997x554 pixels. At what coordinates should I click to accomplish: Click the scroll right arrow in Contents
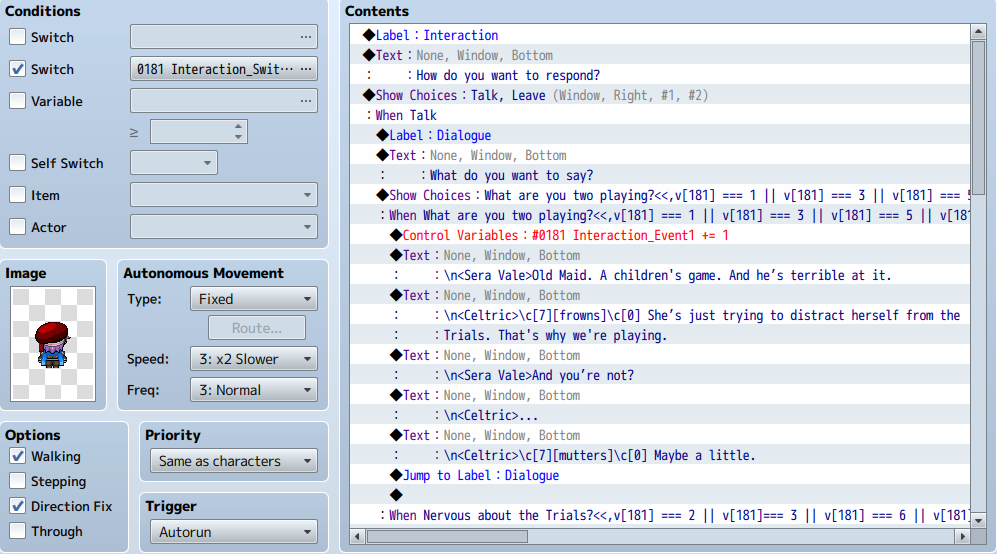click(961, 536)
